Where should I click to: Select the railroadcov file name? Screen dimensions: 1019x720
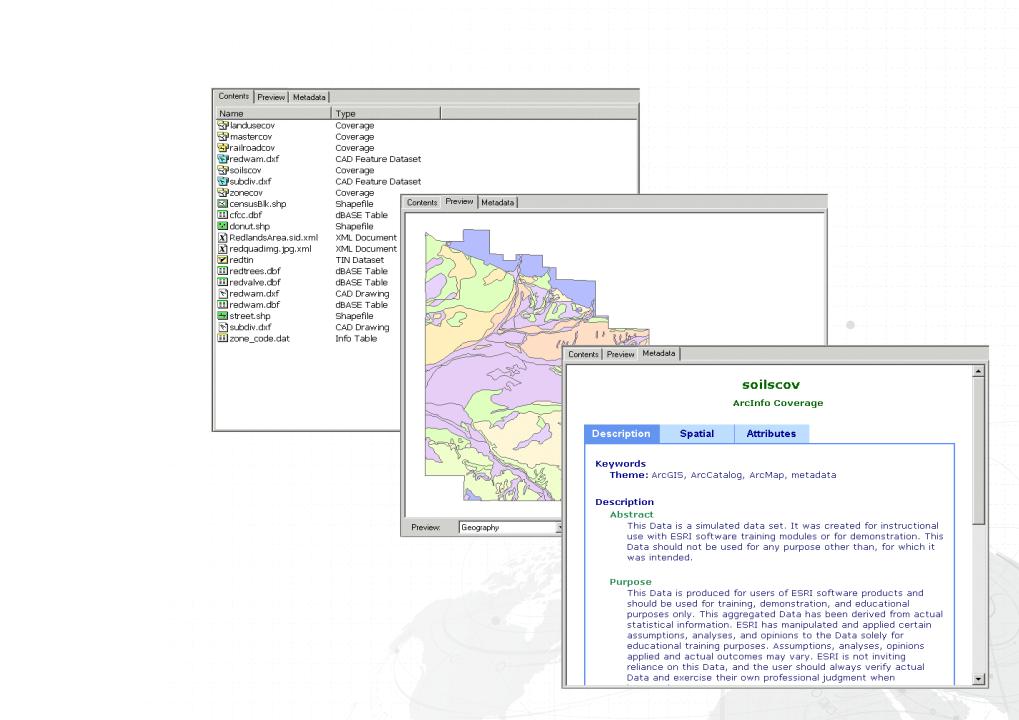pos(252,148)
